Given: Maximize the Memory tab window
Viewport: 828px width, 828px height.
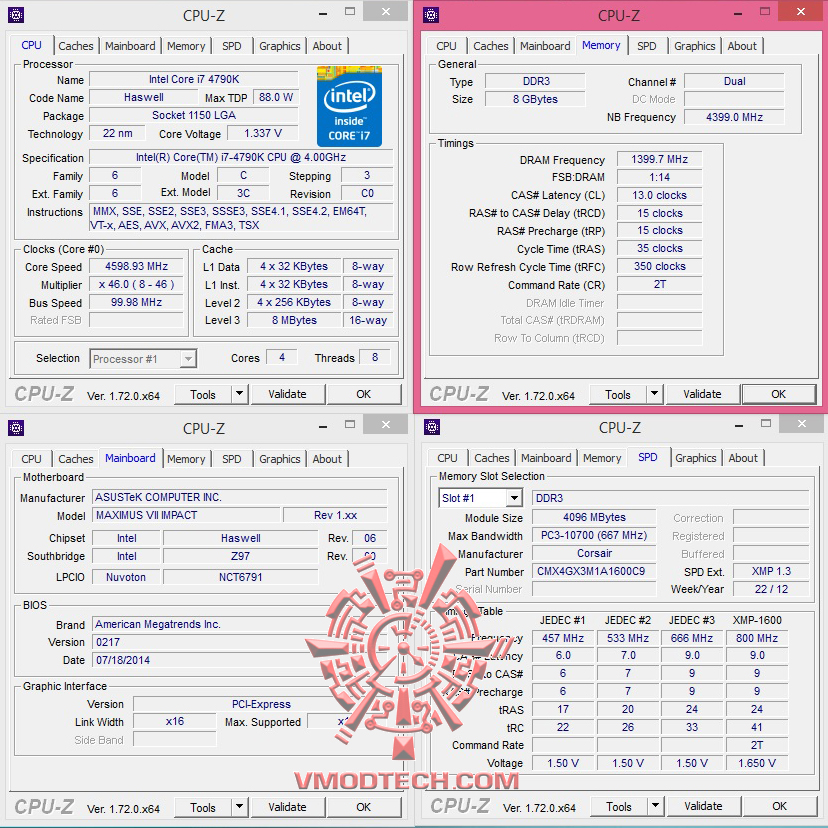Looking at the screenshot, I should (765, 12).
